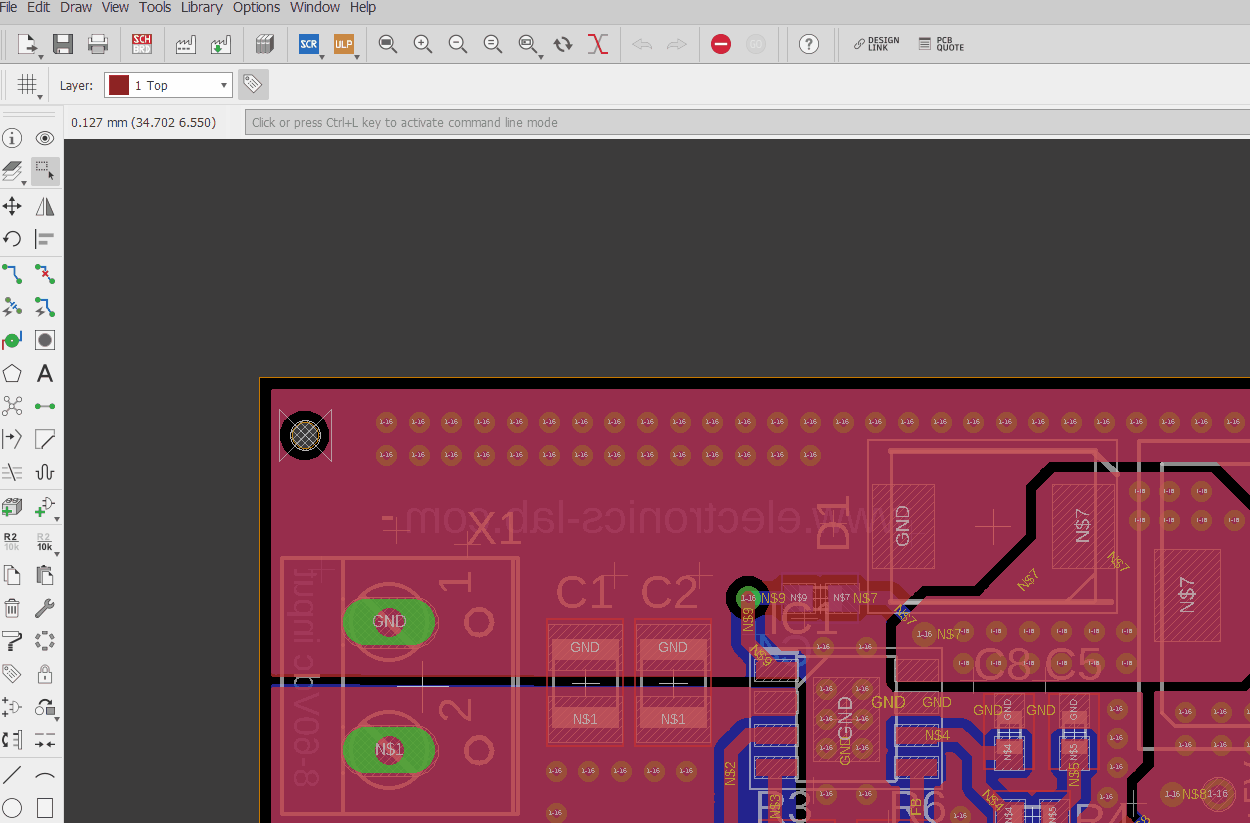Select the Miter corner tool

pos(45,439)
